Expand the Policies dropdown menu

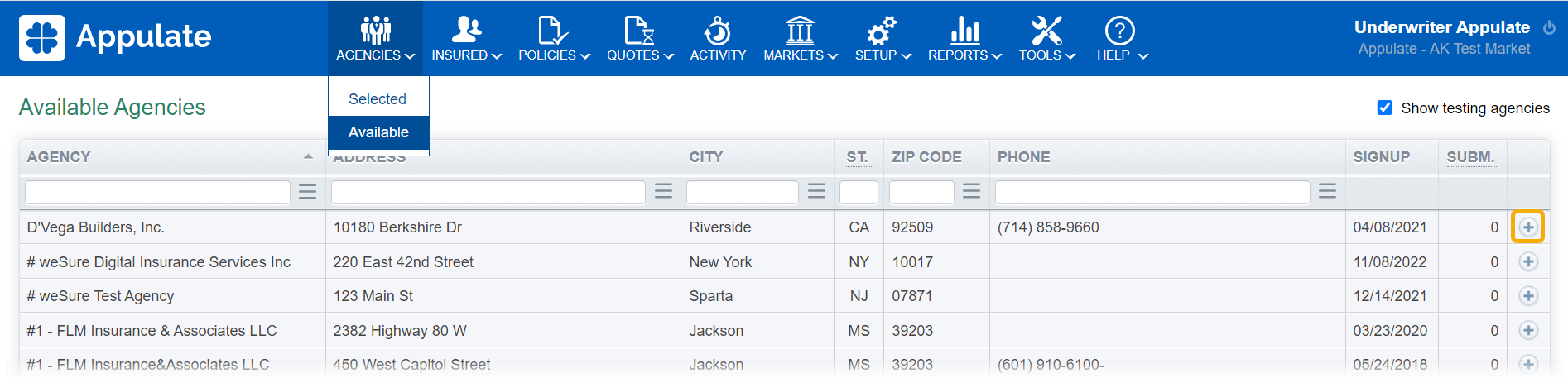pyautogui.click(x=553, y=39)
